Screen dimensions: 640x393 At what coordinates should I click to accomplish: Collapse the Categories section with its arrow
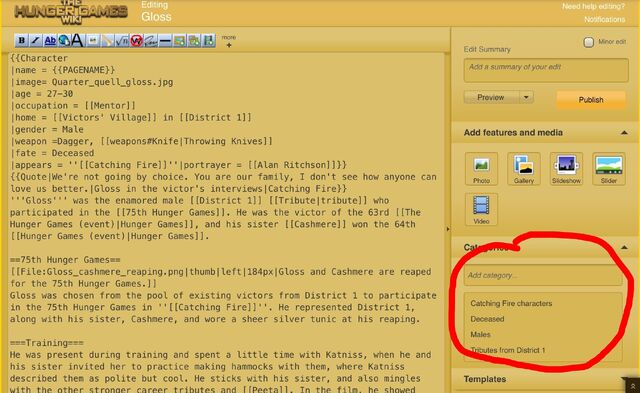624,247
